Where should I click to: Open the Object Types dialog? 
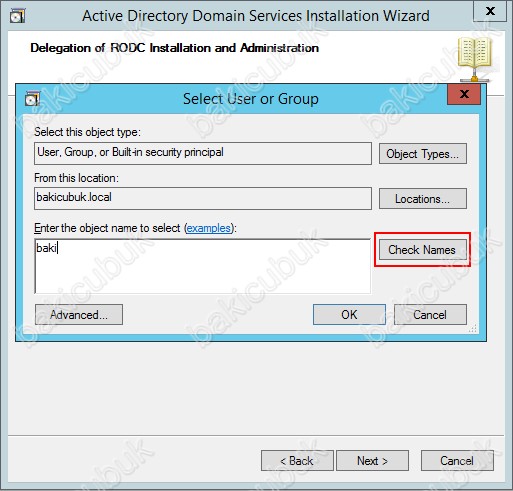tap(422, 154)
